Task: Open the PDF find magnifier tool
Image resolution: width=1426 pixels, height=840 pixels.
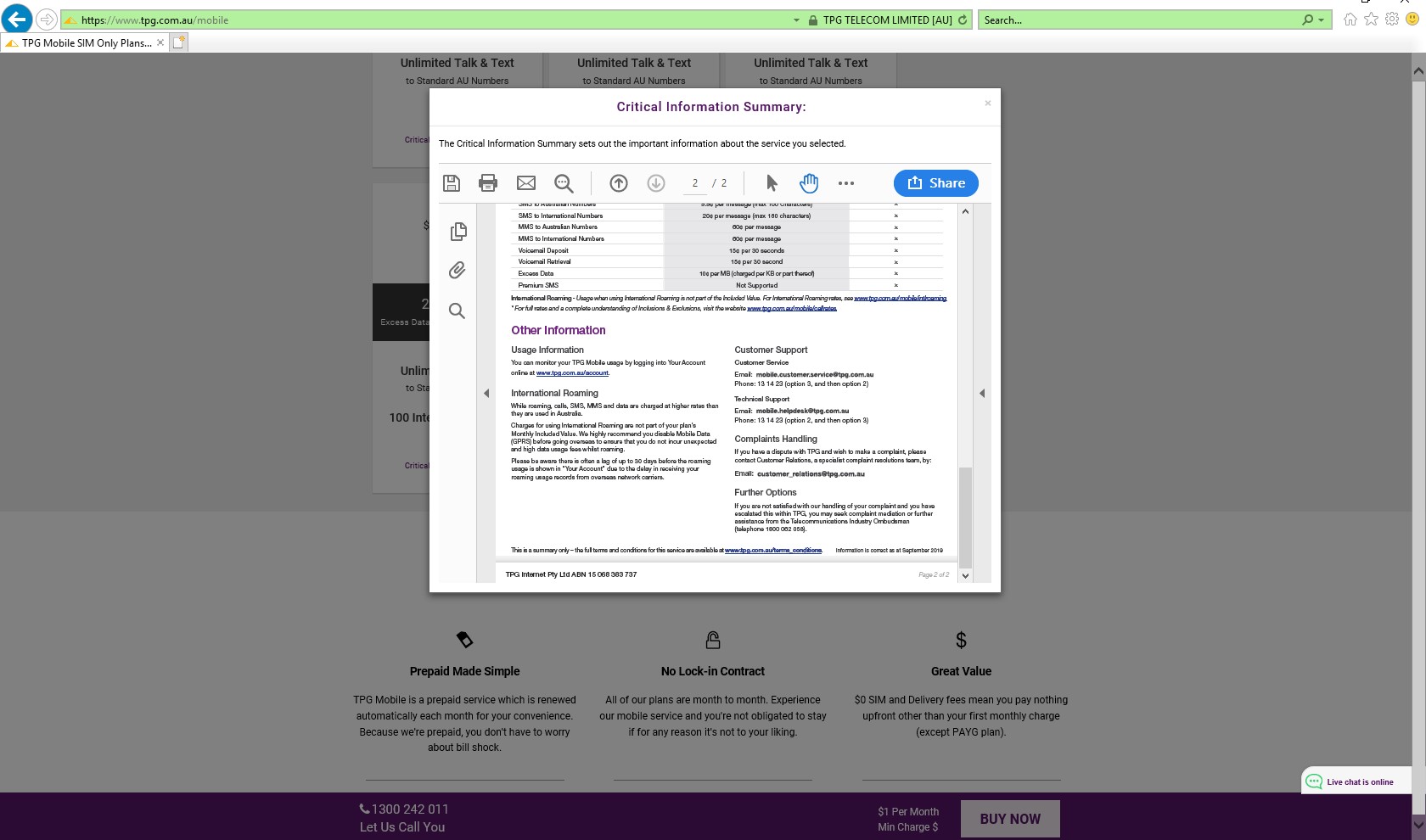Action: click(564, 183)
